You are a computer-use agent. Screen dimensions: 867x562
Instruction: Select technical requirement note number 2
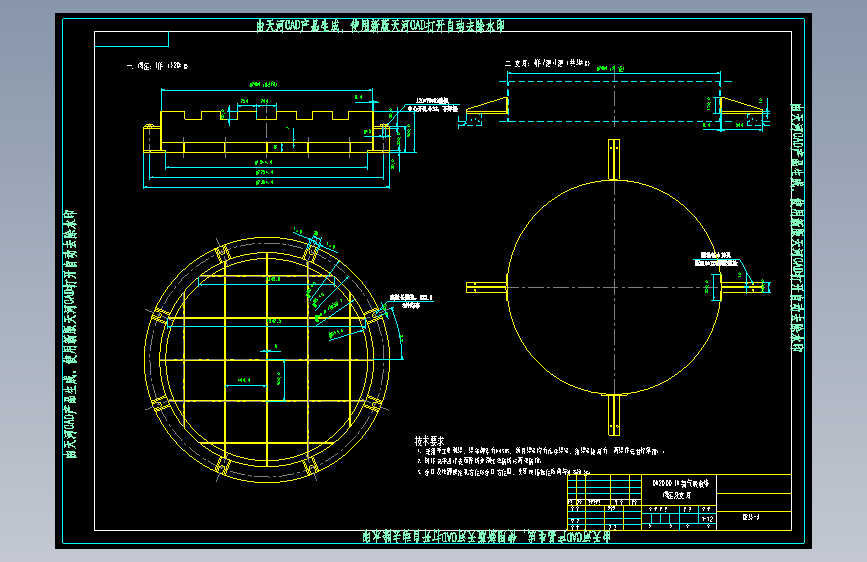479,461
